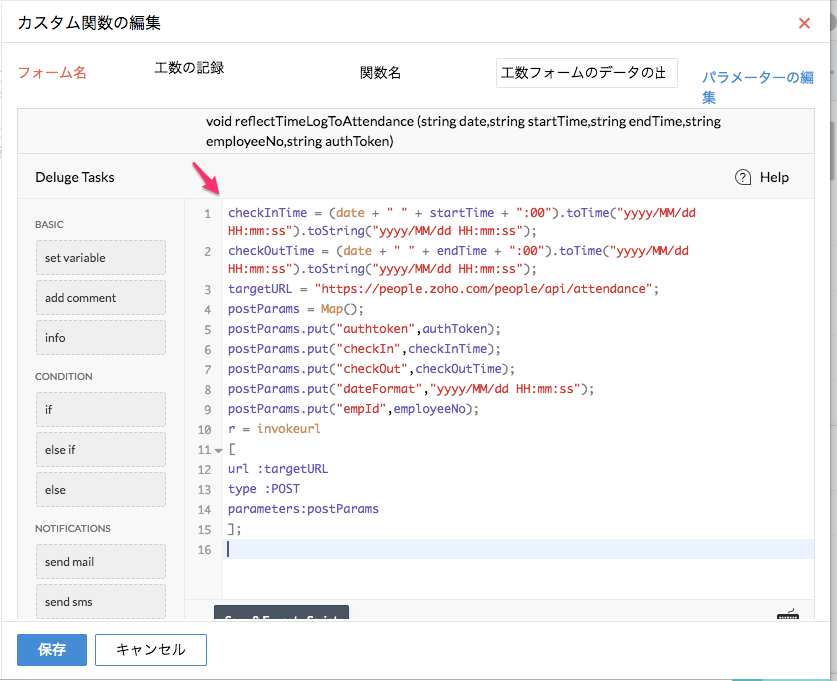This screenshot has width=837, height=681.
Task: Click the keyboard shortcuts icon below editor
Action: coord(788,614)
